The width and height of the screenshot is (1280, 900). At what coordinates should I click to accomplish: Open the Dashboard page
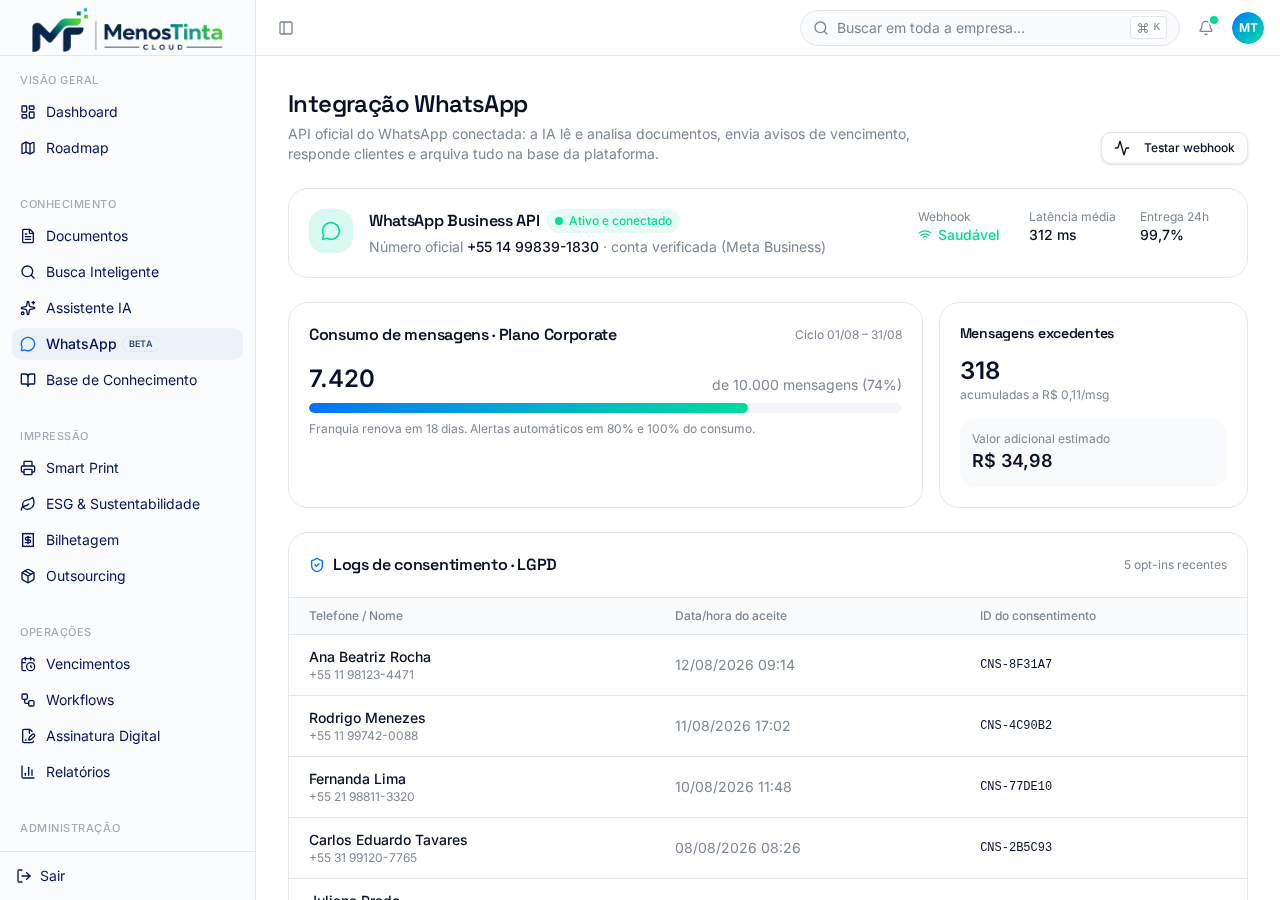[x=127, y=112]
